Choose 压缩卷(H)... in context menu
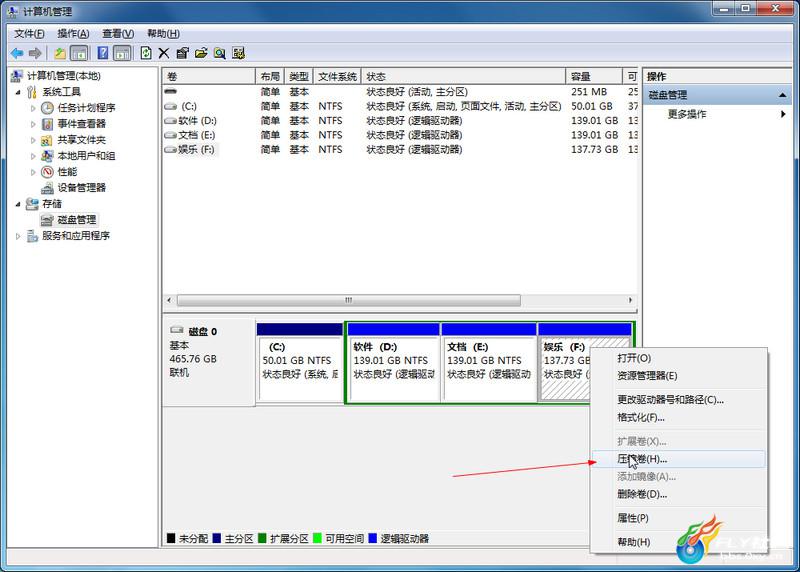 [678, 459]
